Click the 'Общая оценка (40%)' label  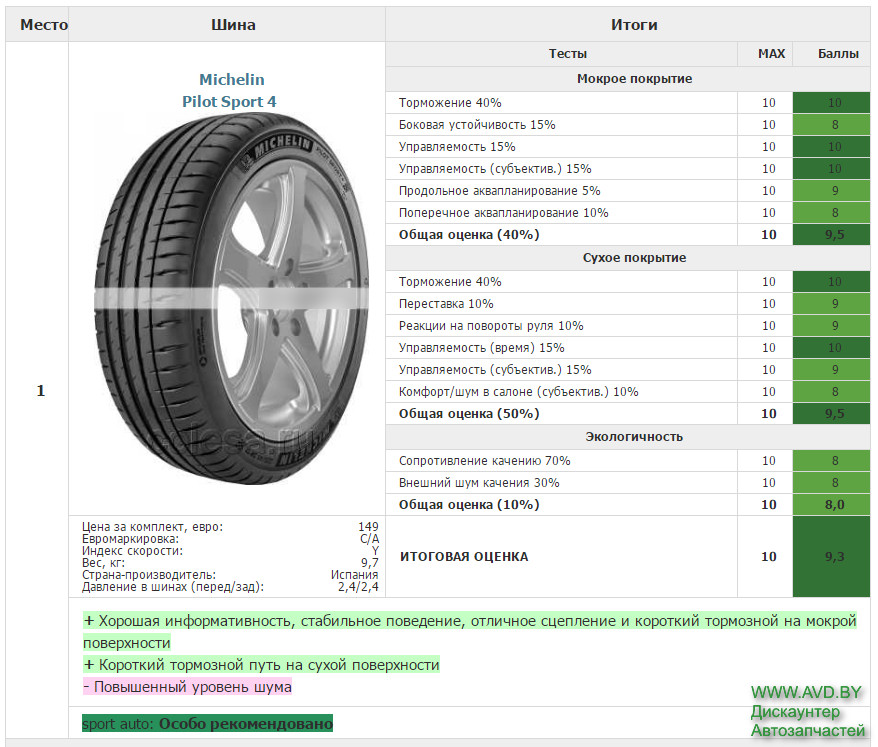click(469, 235)
